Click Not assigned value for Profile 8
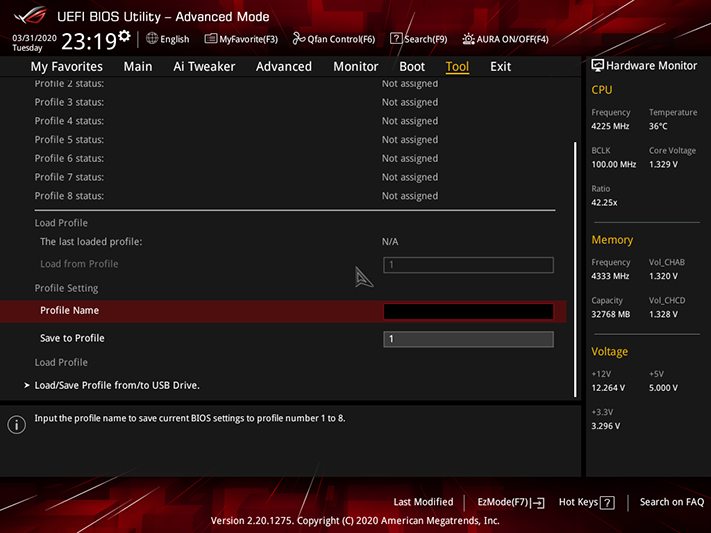Screen dimensions: 711x533 click(x=410, y=196)
